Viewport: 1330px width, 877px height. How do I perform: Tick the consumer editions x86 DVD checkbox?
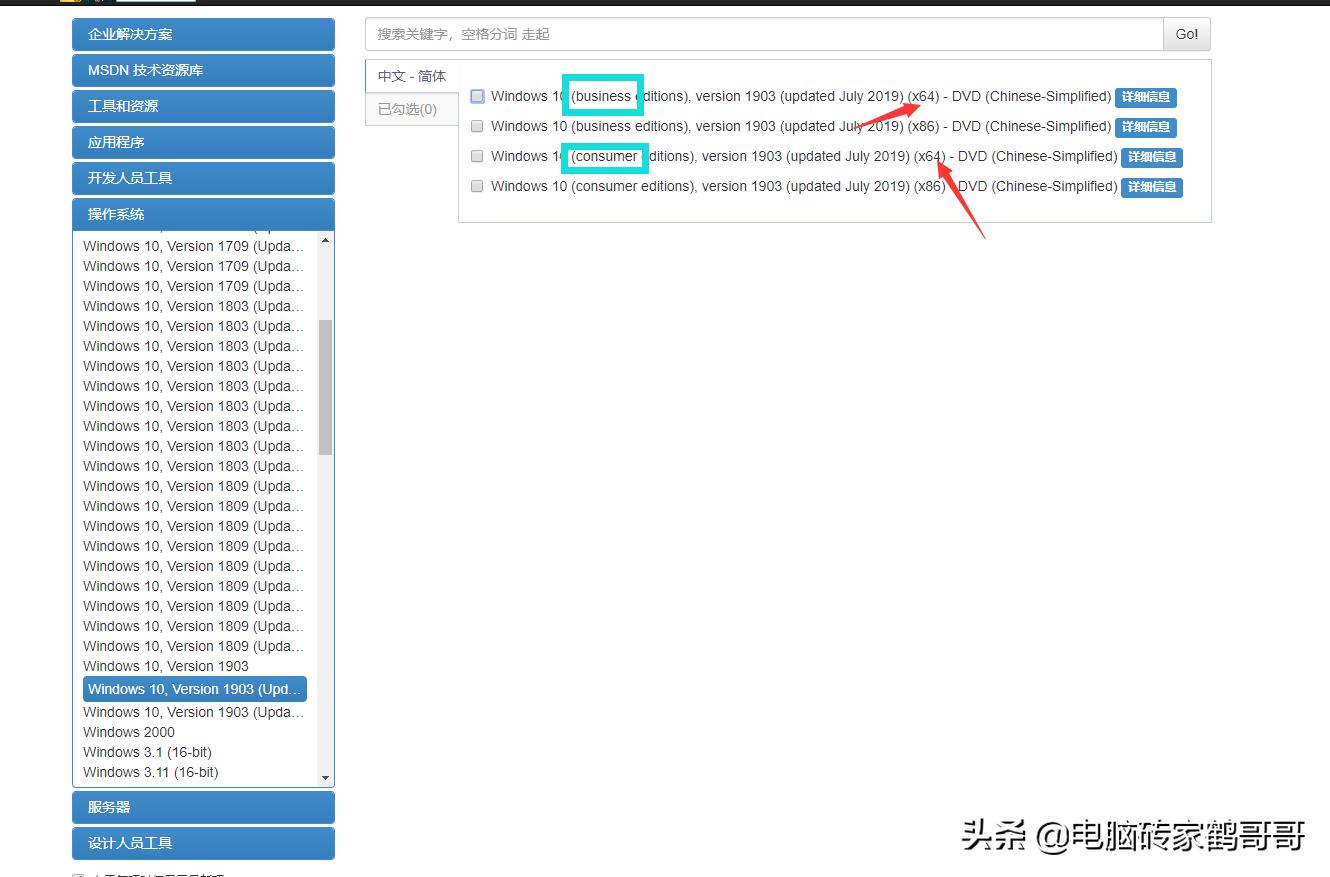[477, 187]
